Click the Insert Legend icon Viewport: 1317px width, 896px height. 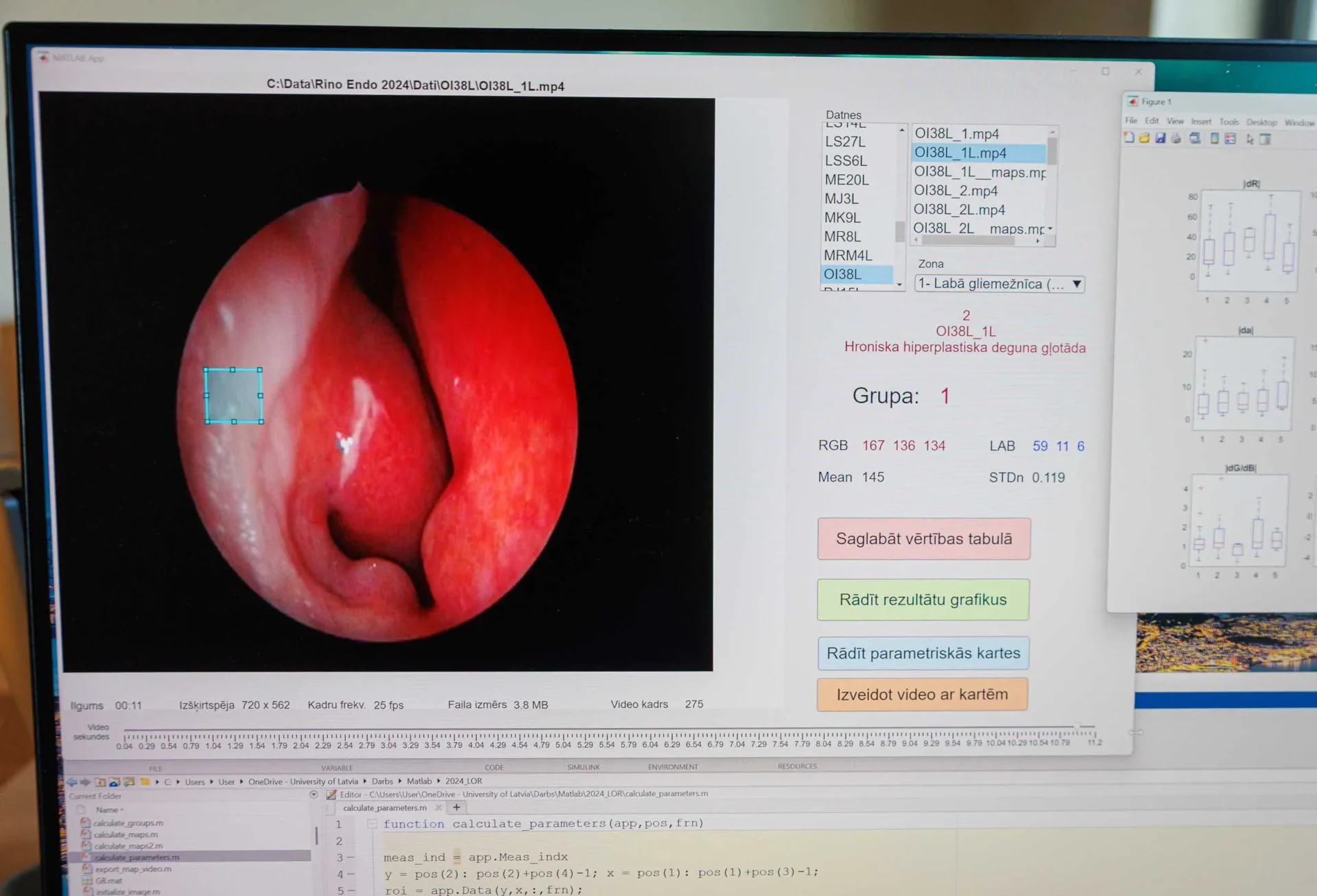1231,139
